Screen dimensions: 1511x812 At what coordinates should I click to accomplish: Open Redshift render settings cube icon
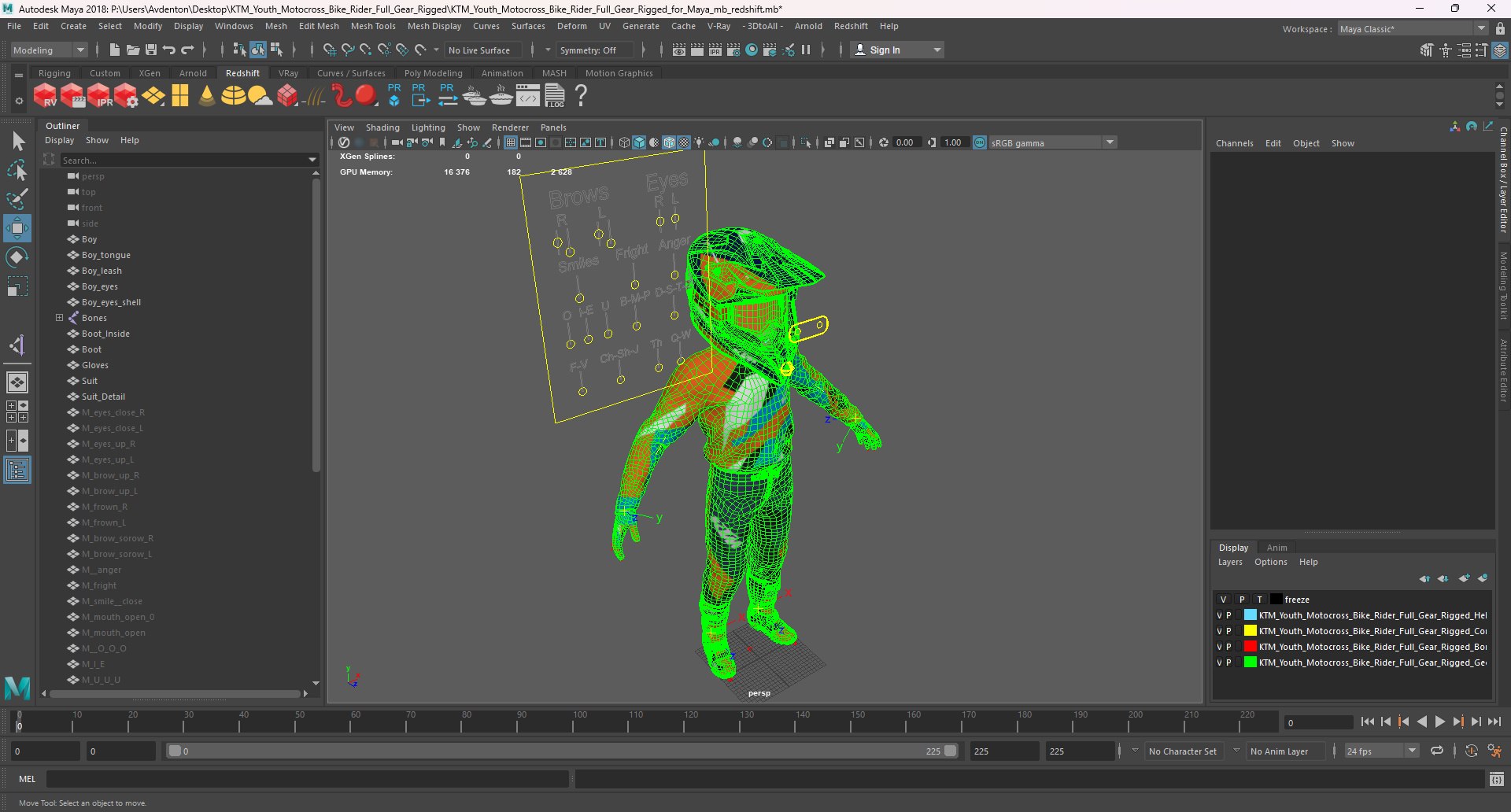pyautogui.click(x=127, y=96)
